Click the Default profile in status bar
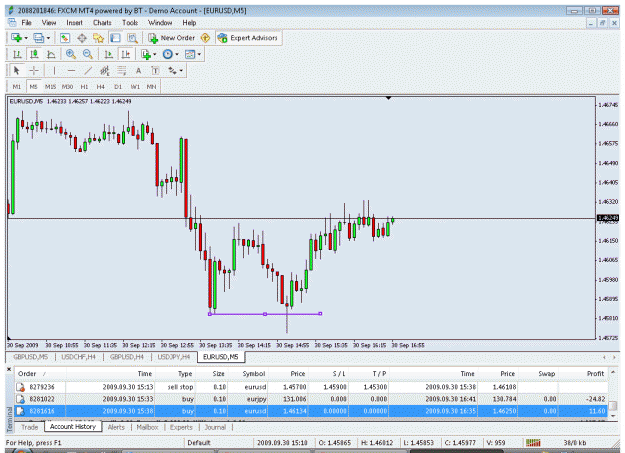Screen dimensions: 625x453 coord(199,443)
